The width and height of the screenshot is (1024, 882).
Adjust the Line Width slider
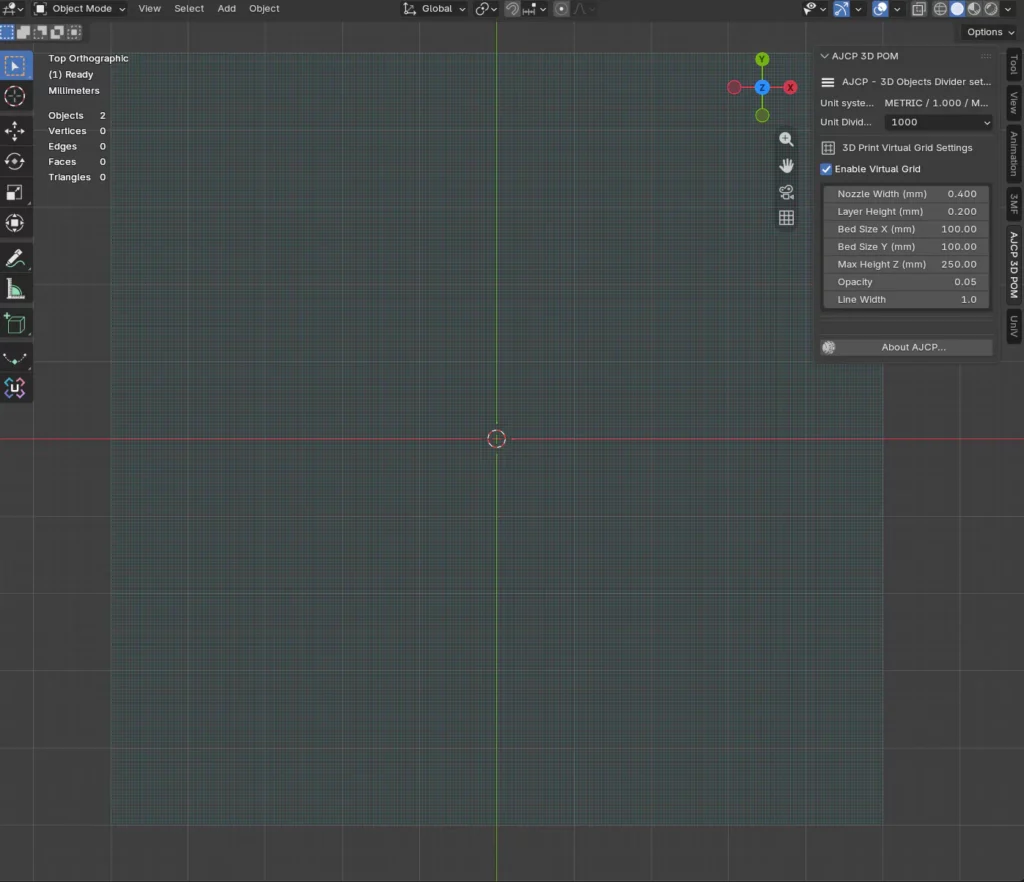[906, 300]
